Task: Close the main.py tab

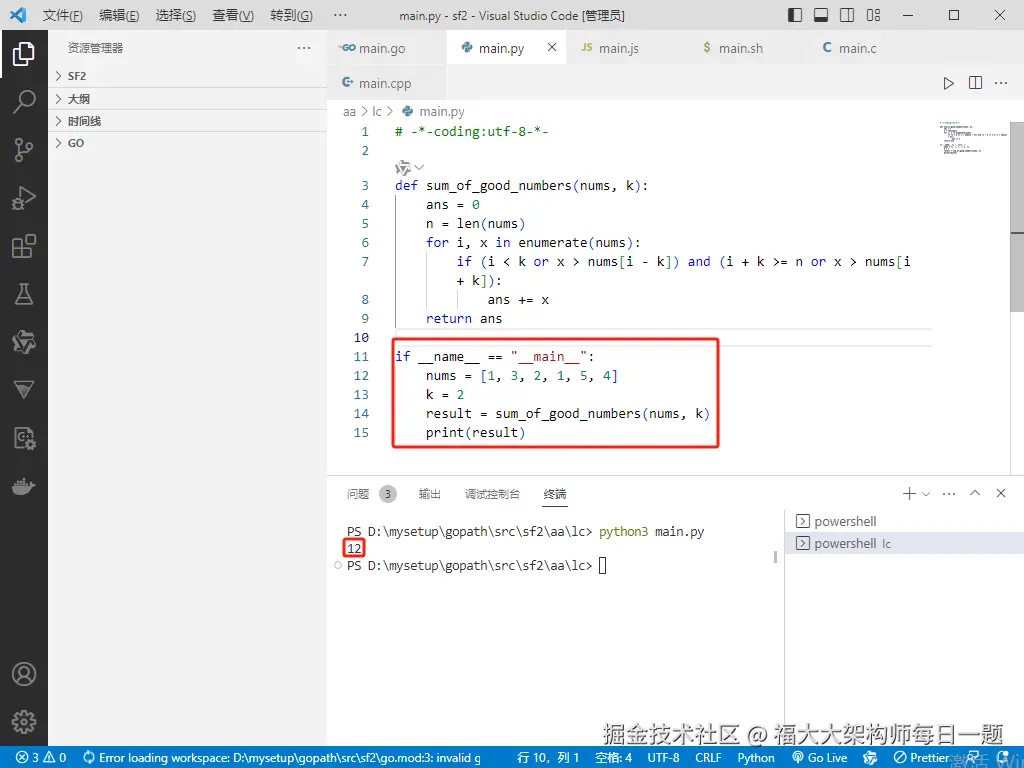Action: pos(552,47)
